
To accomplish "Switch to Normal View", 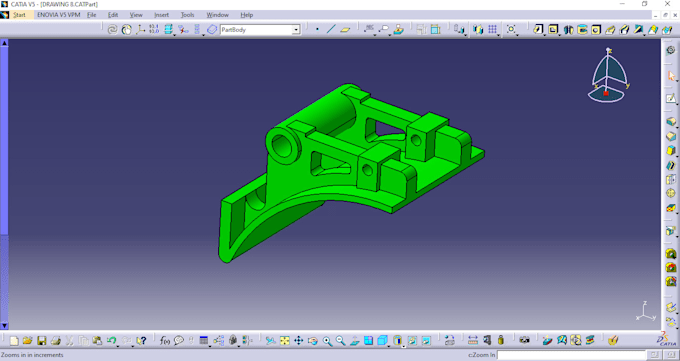I will point(354,341).
